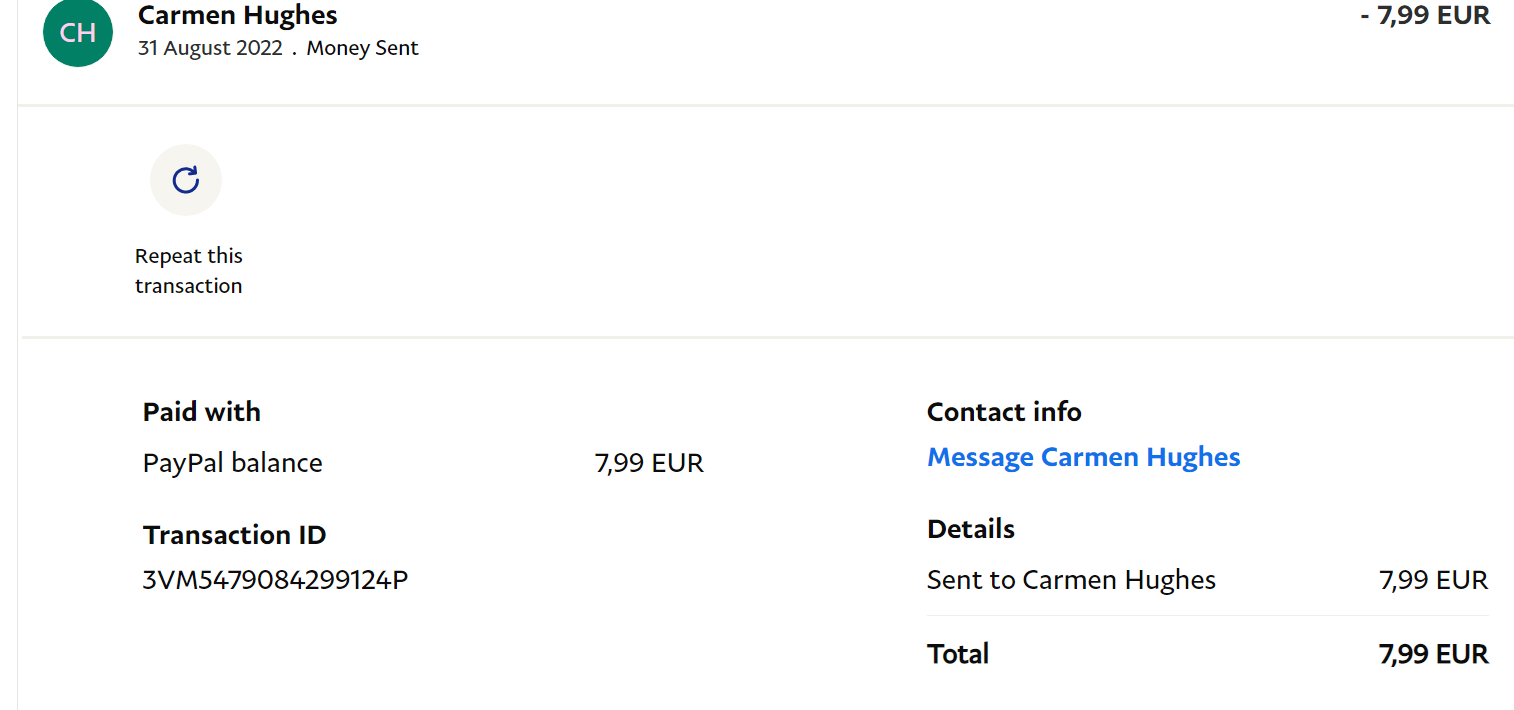Click the Sent to amount 7,99 EUR
This screenshot has width=1514, height=710.
point(1433,580)
